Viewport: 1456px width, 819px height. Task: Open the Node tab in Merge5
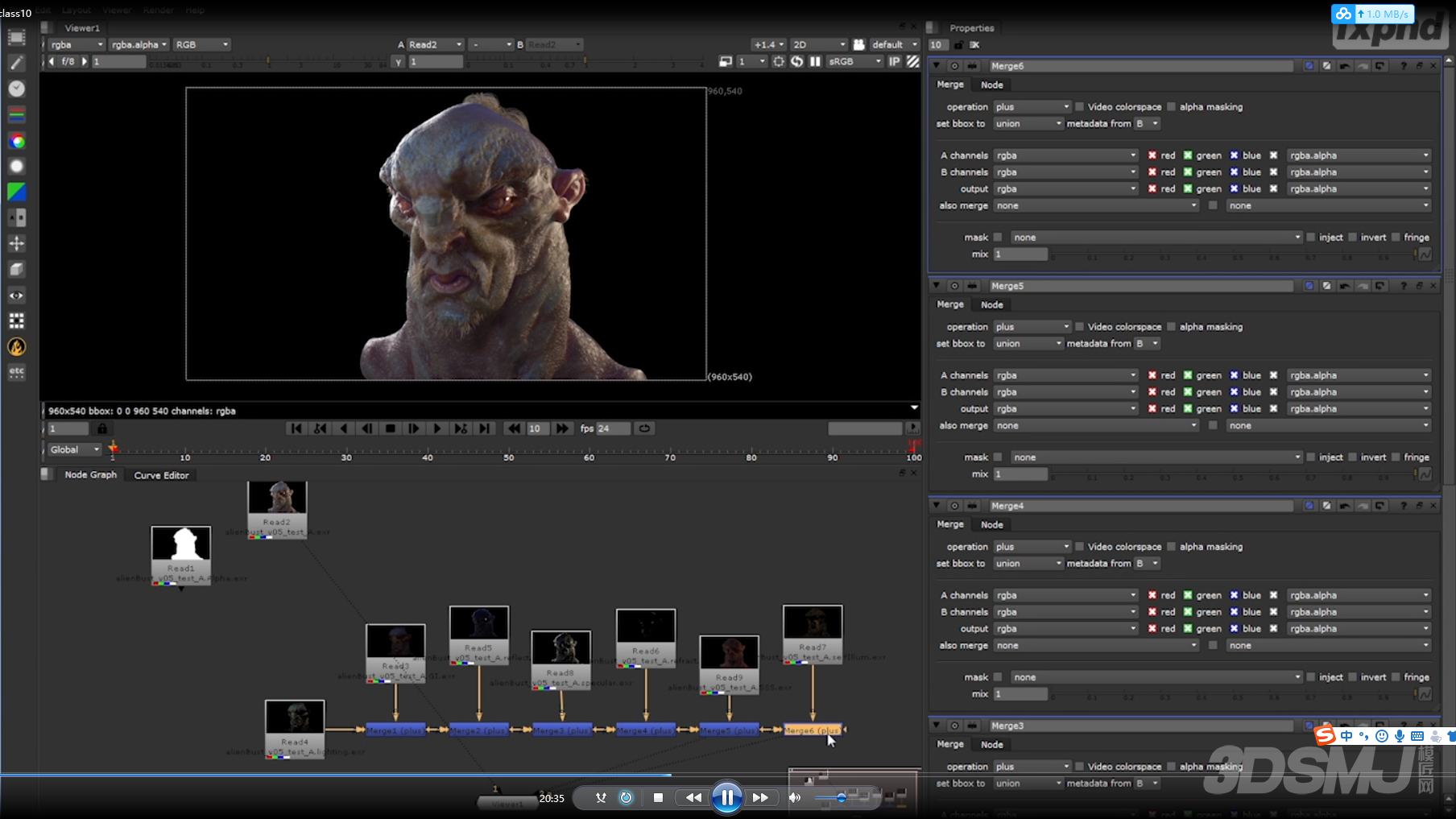(991, 304)
